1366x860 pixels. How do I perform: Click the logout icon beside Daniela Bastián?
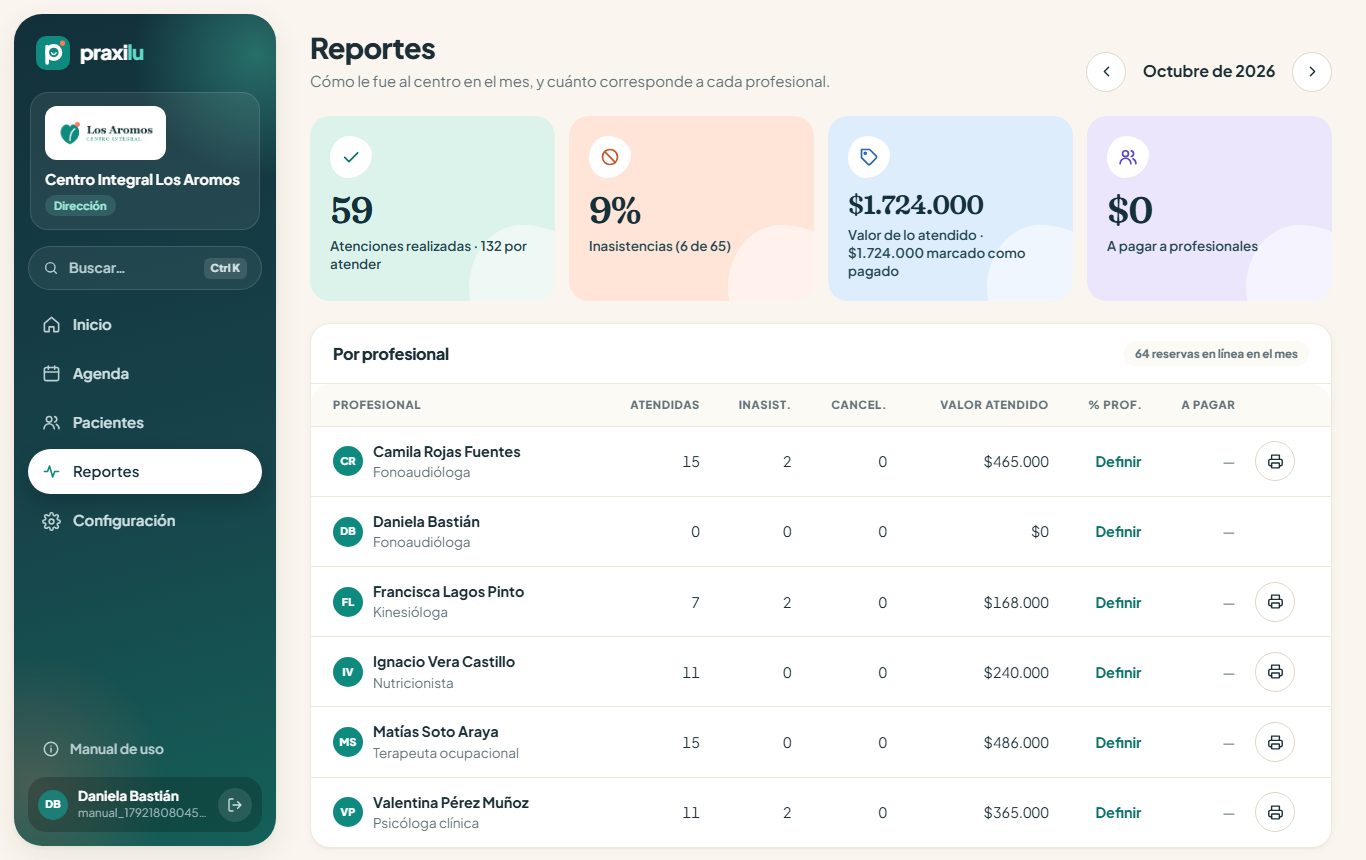[x=235, y=804]
